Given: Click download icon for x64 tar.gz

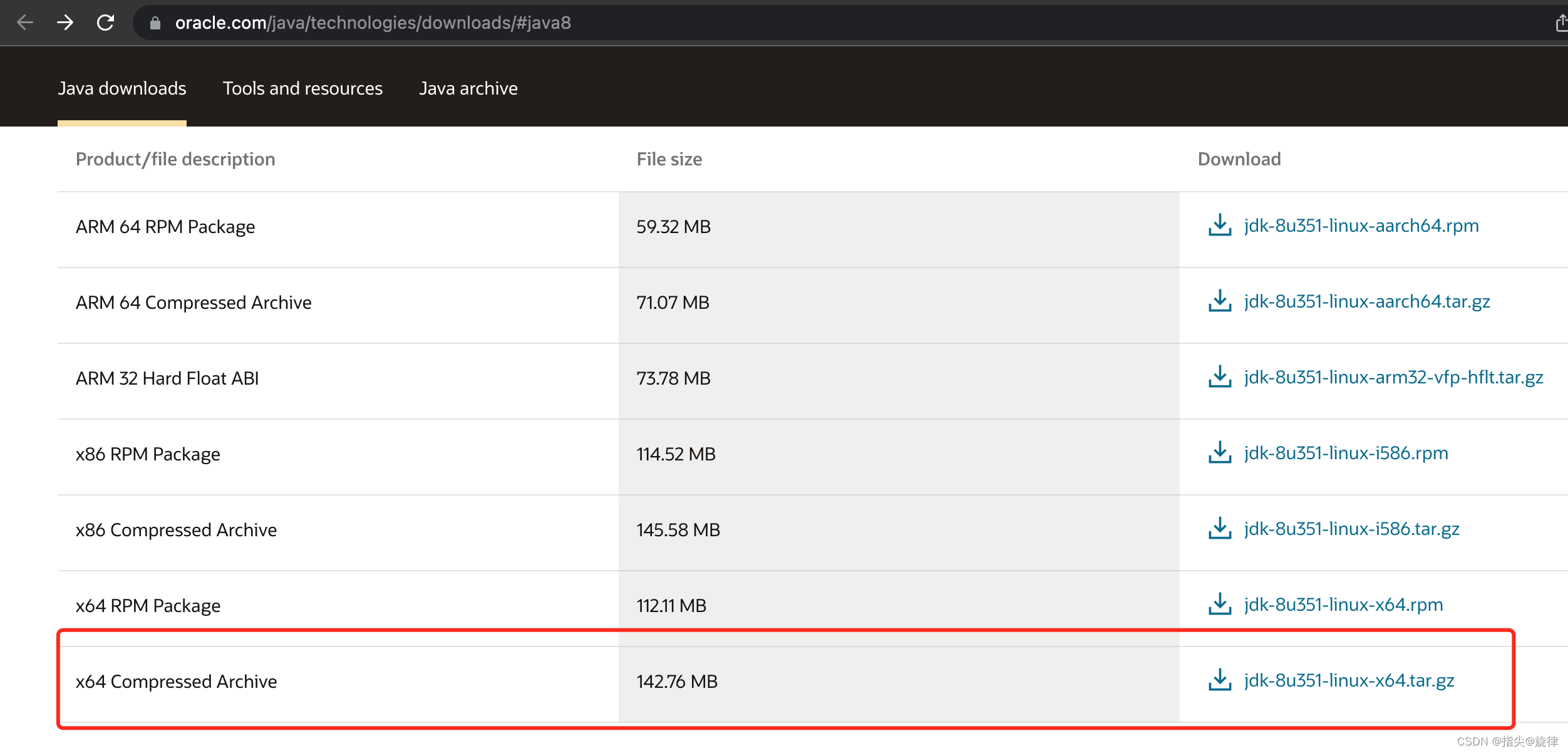Looking at the screenshot, I should click(x=1219, y=680).
